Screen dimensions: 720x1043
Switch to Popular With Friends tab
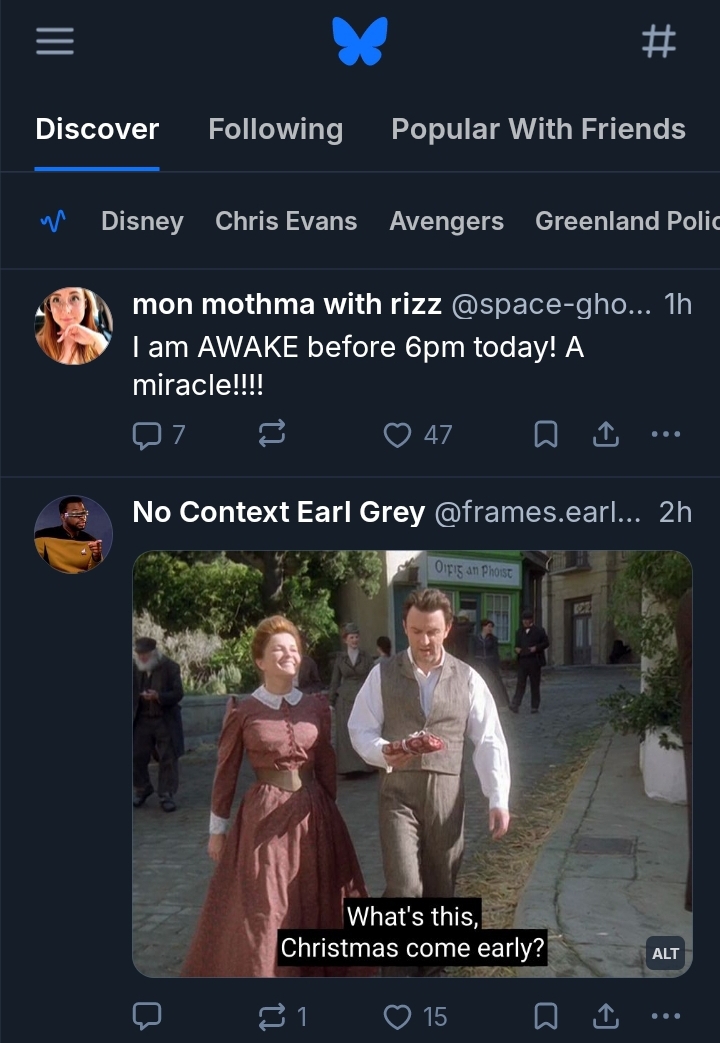point(538,129)
